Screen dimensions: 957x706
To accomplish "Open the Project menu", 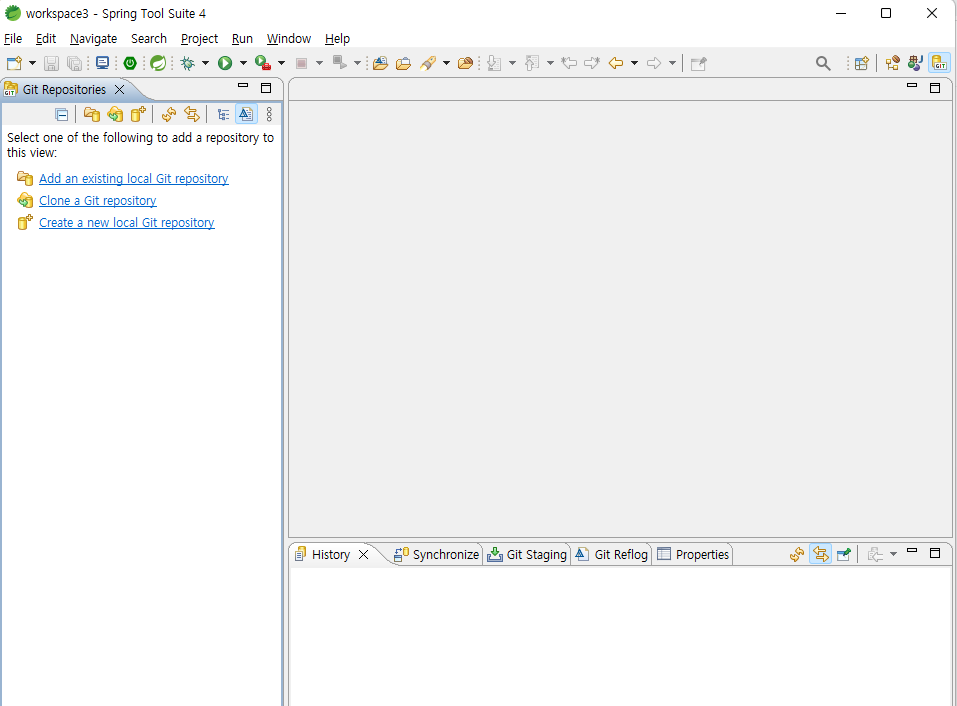I will click(199, 38).
